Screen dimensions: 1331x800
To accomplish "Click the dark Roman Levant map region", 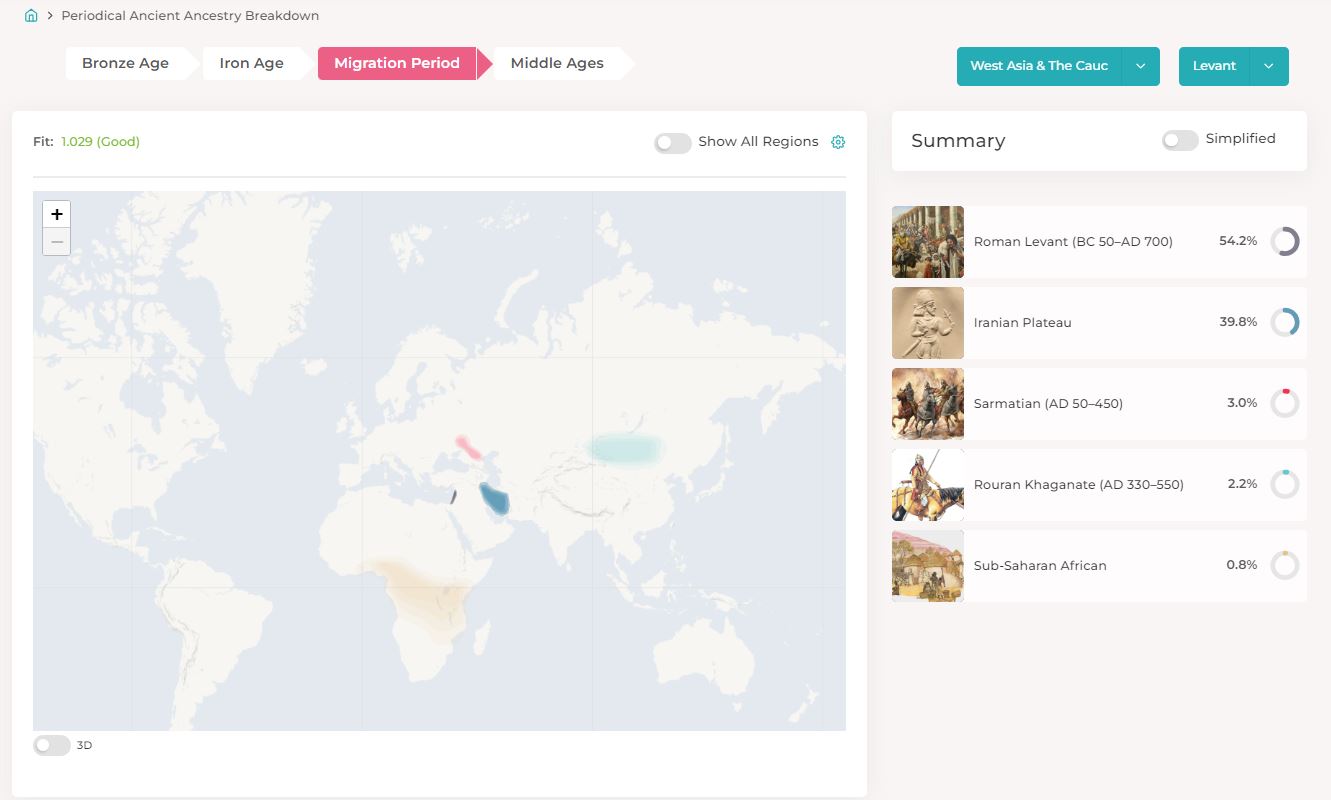I will 454,496.
